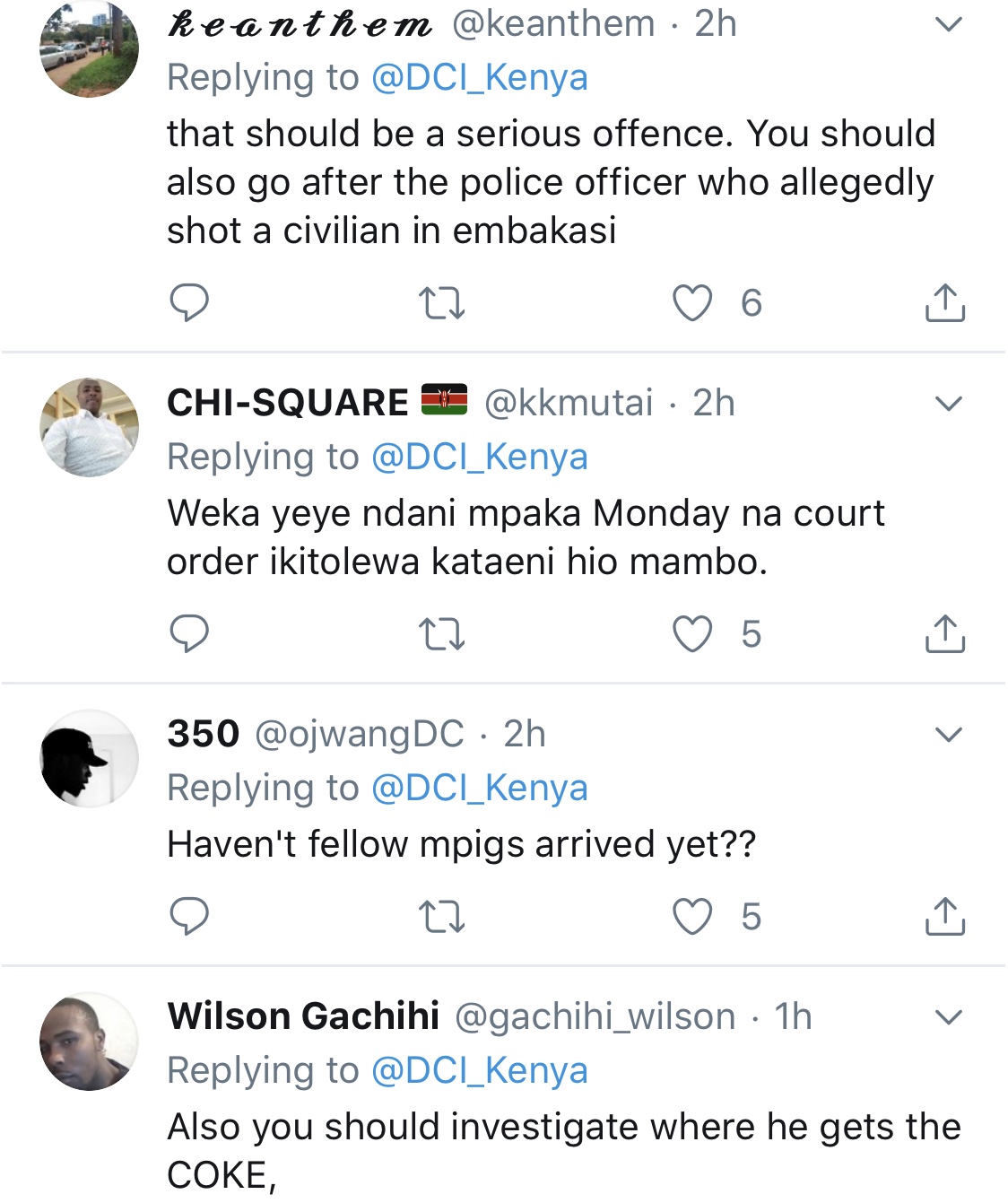The image size is (1008, 1203).
Task: Reply to keanthem's tweet with comment icon
Action: (189, 302)
